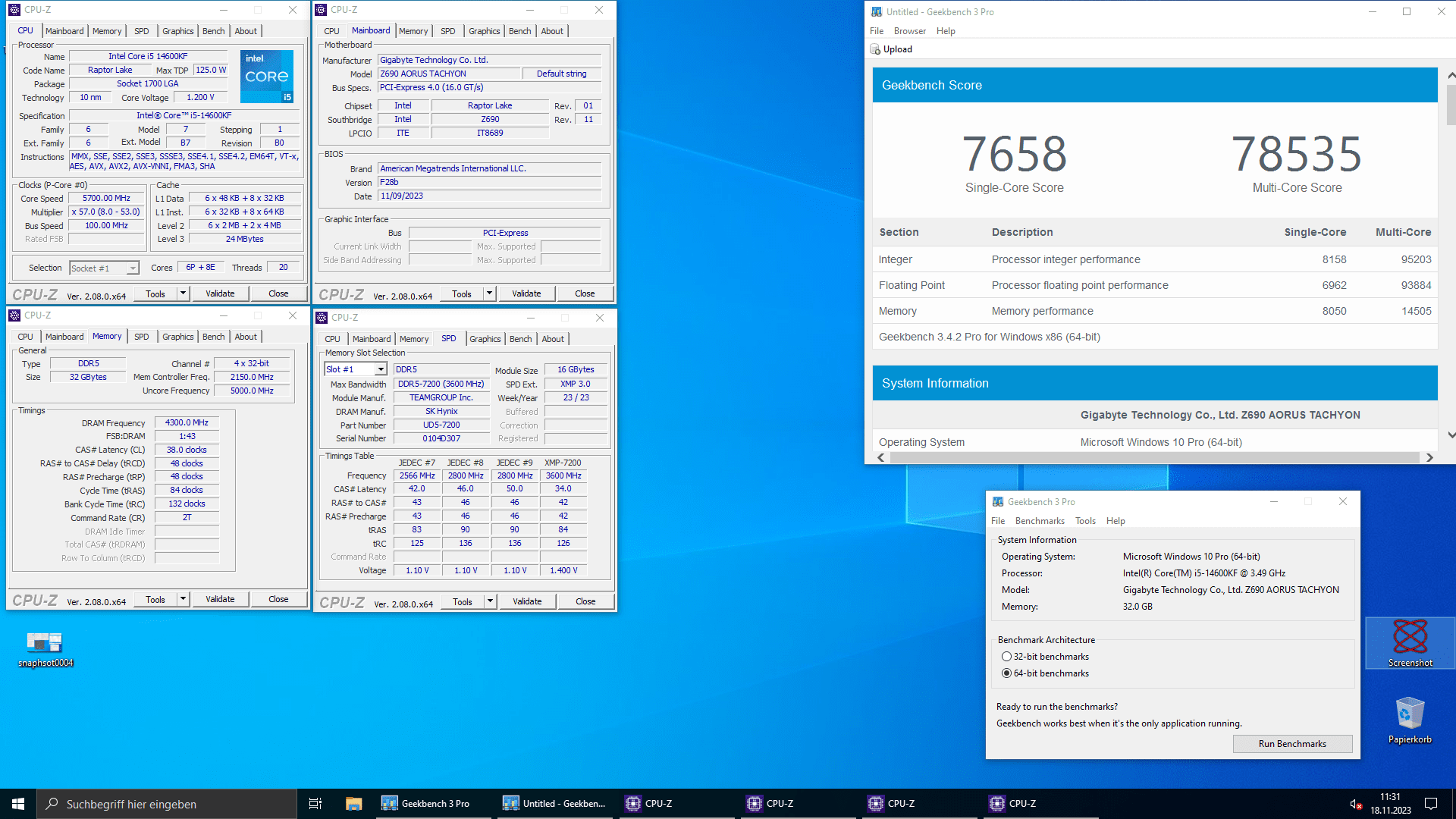This screenshot has height=819, width=1456.
Task: Expand Tools arrow in CPU tab window
Action: [x=183, y=293]
